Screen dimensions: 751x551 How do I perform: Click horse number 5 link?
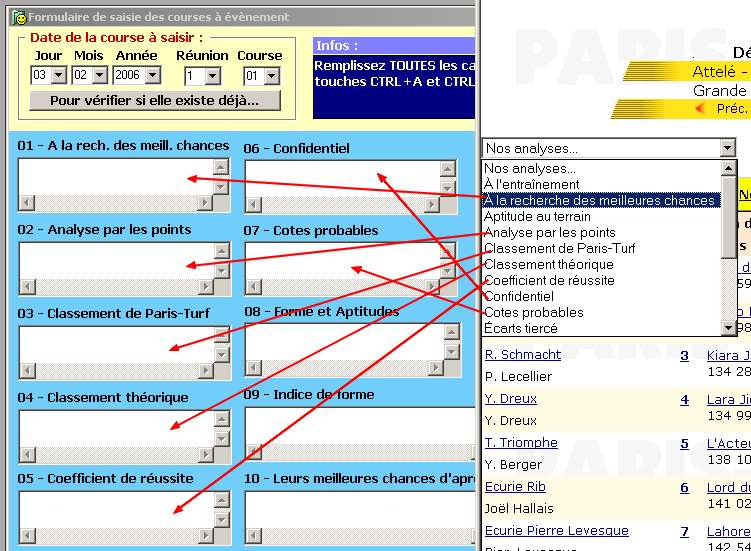[684, 444]
